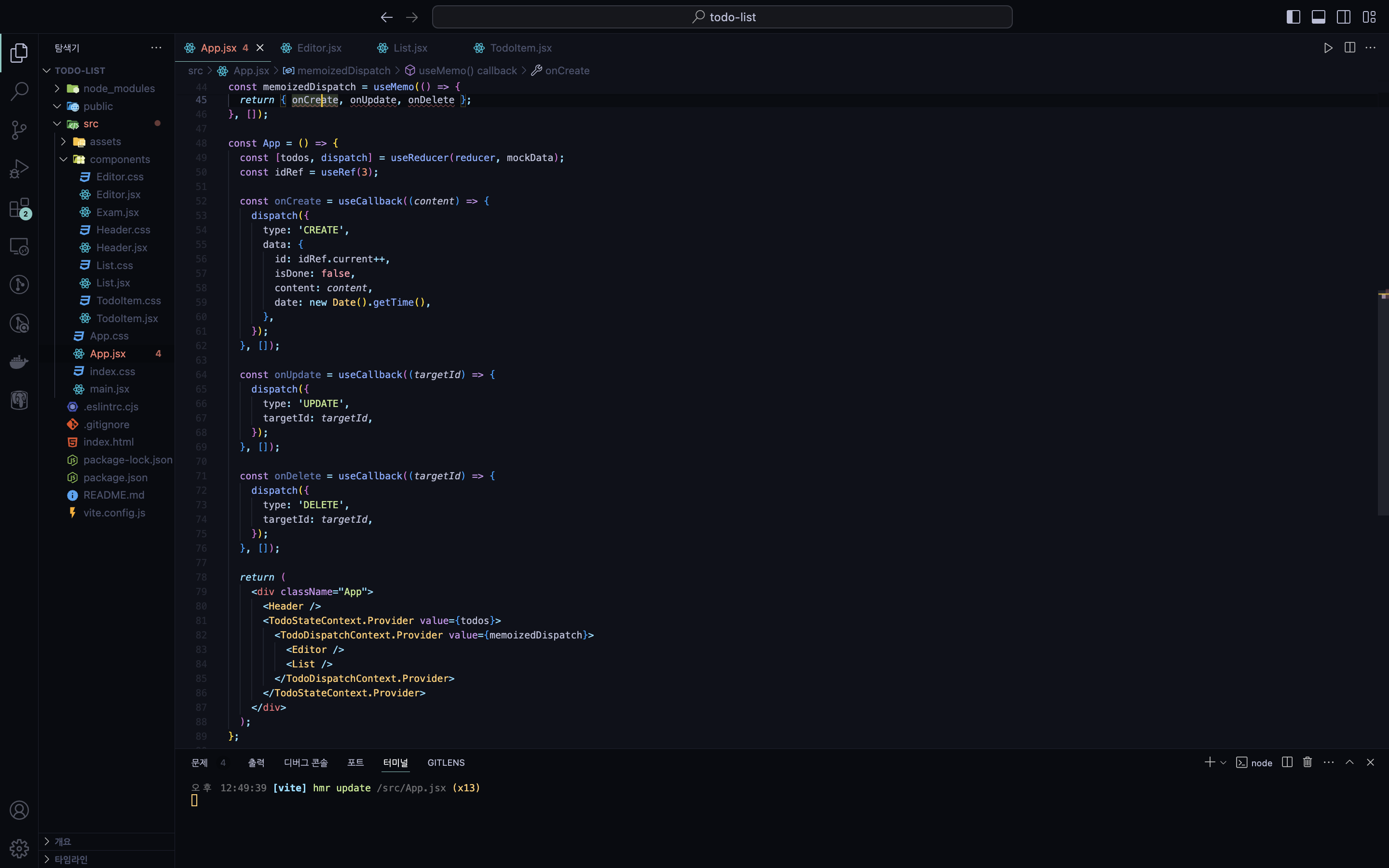The width and height of the screenshot is (1389, 868).
Task: Open the Docker sidebar icon
Action: (19, 362)
